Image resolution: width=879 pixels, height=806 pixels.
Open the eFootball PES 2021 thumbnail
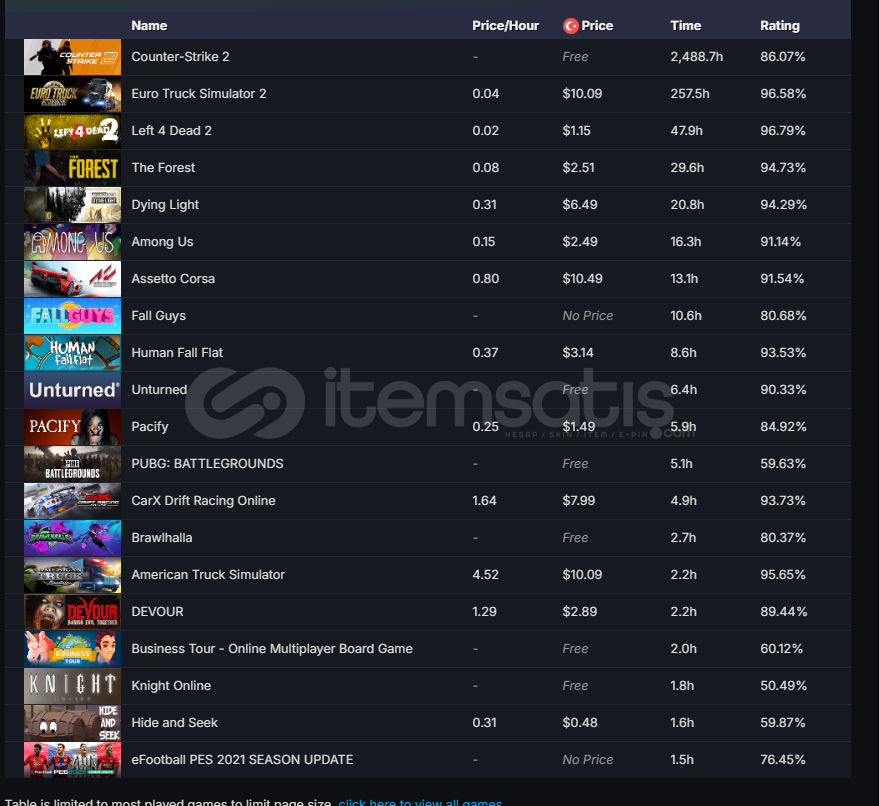pyautogui.click(x=72, y=759)
